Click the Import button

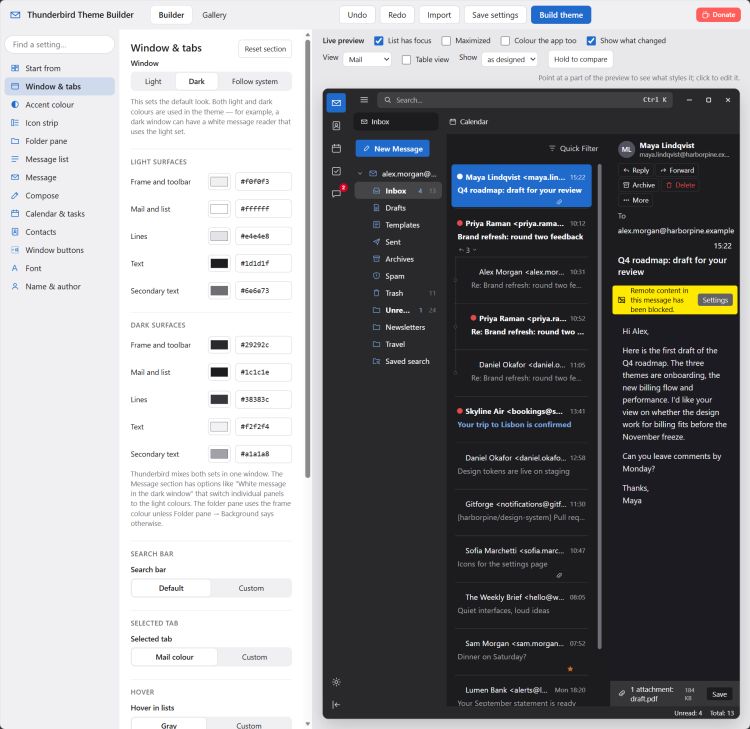click(439, 15)
